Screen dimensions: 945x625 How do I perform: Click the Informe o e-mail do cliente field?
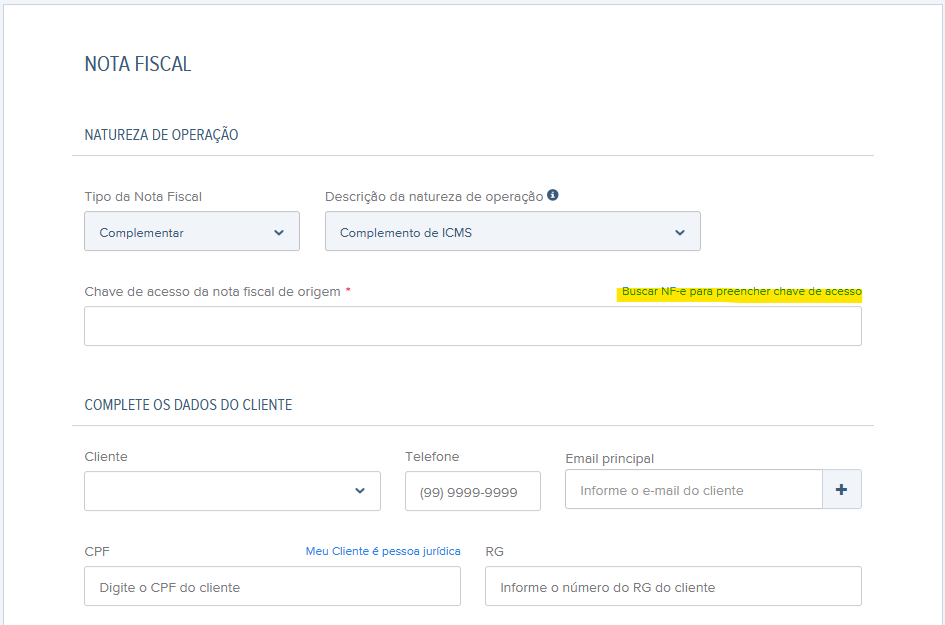(693, 489)
